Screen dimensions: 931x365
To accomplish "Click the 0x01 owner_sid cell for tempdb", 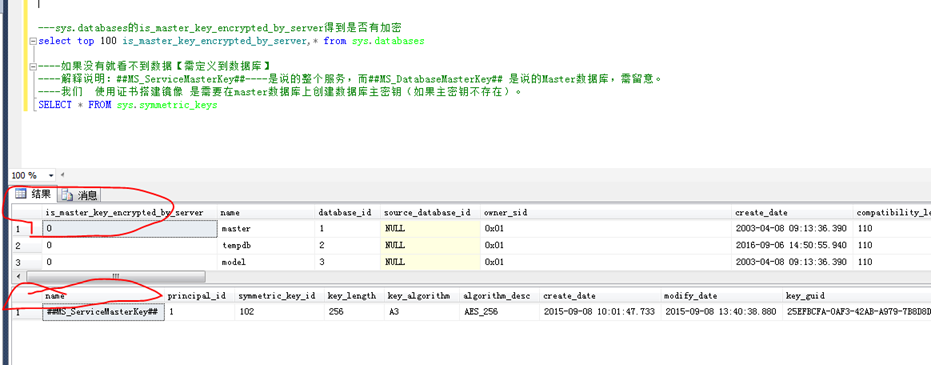I will (x=606, y=245).
